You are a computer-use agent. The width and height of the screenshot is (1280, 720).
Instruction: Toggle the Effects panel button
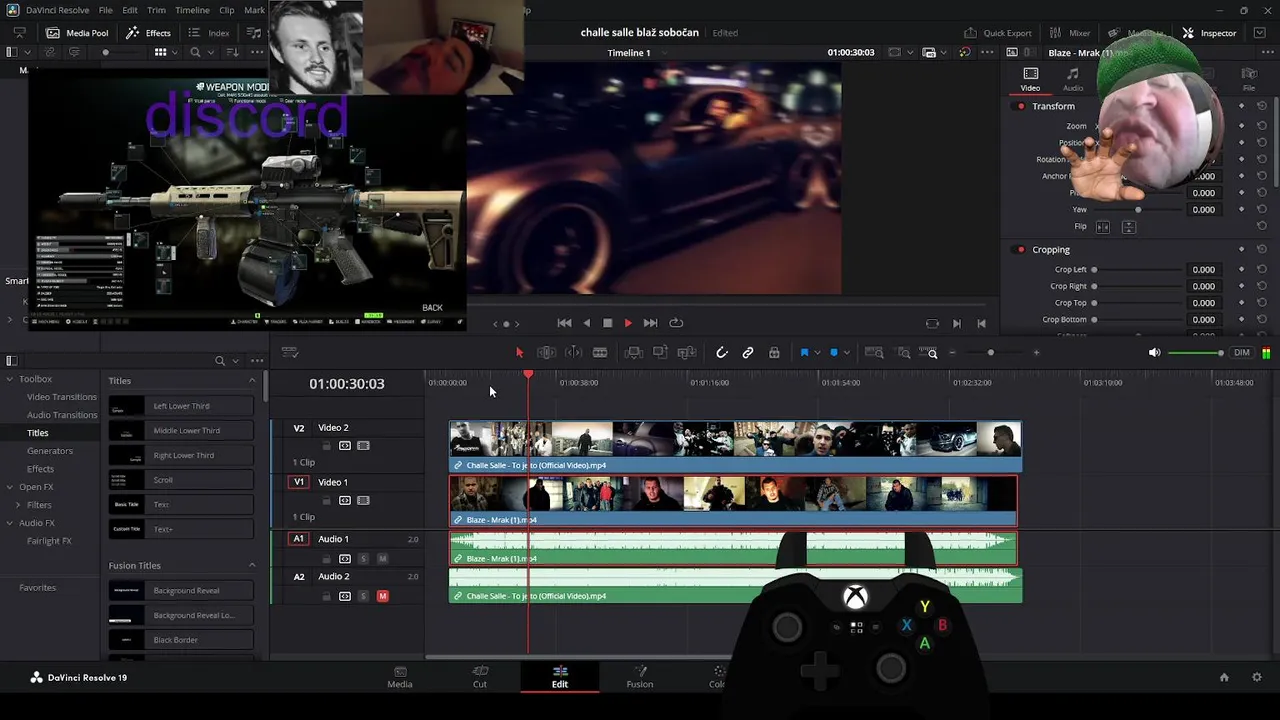click(x=148, y=33)
